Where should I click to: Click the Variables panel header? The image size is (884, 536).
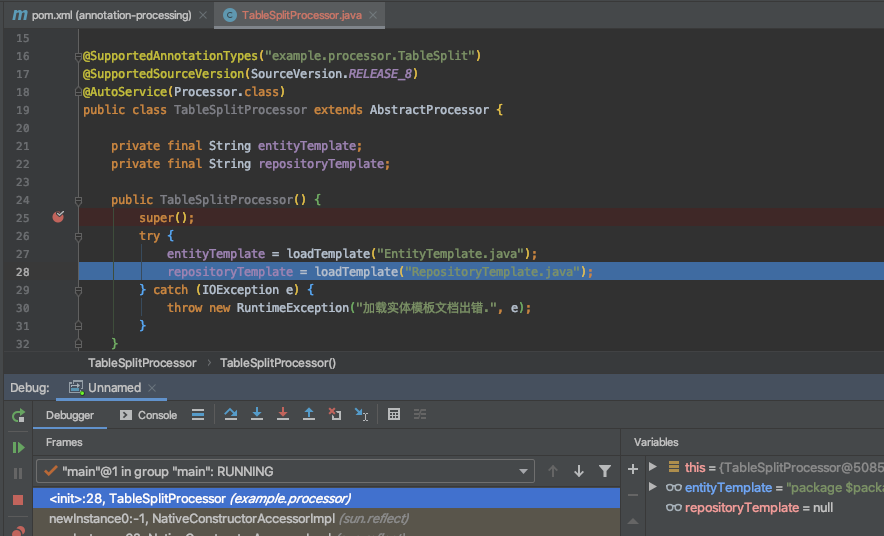click(x=656, y=442)
